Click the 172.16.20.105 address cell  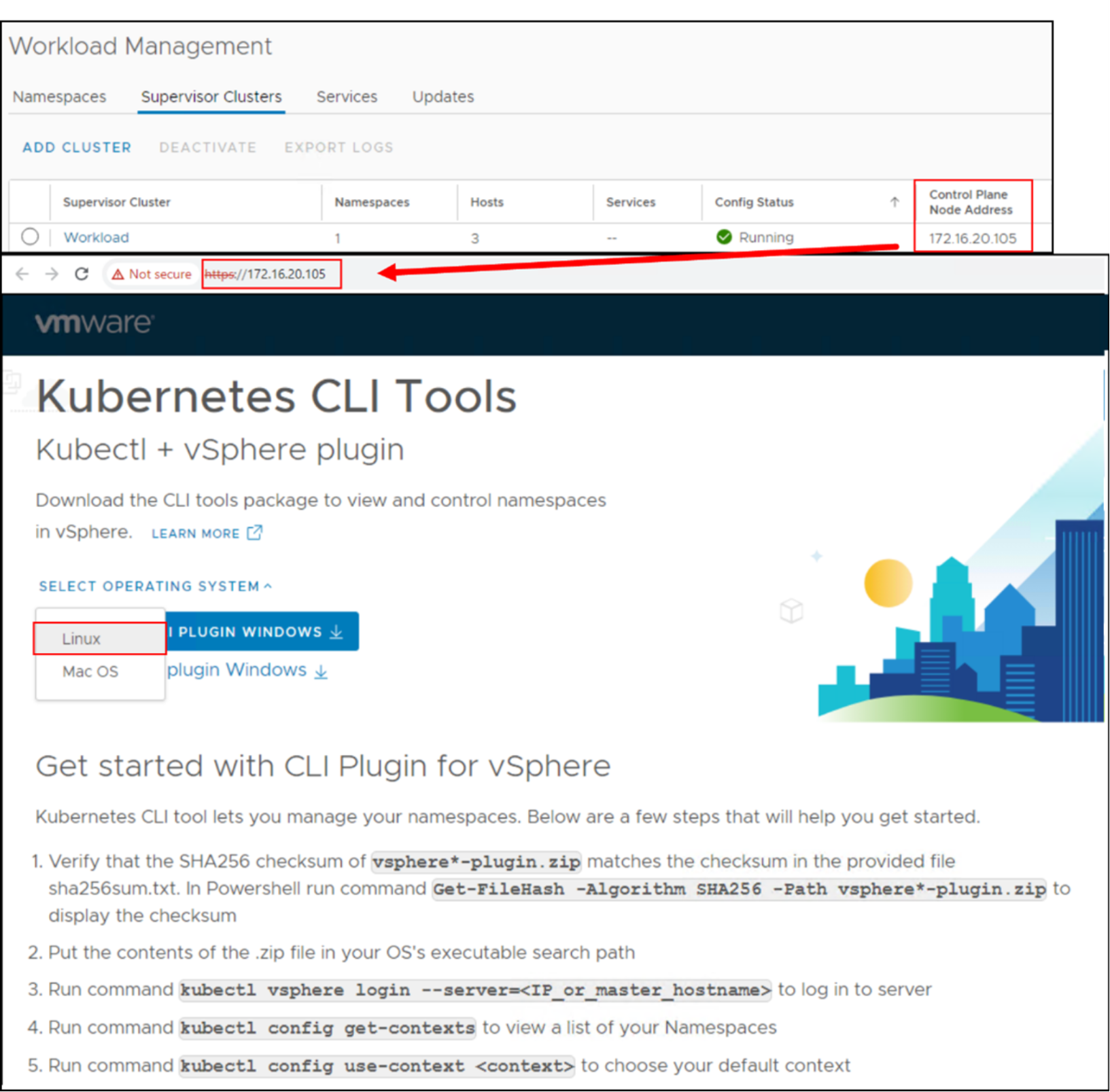click(x=973, y=239)
